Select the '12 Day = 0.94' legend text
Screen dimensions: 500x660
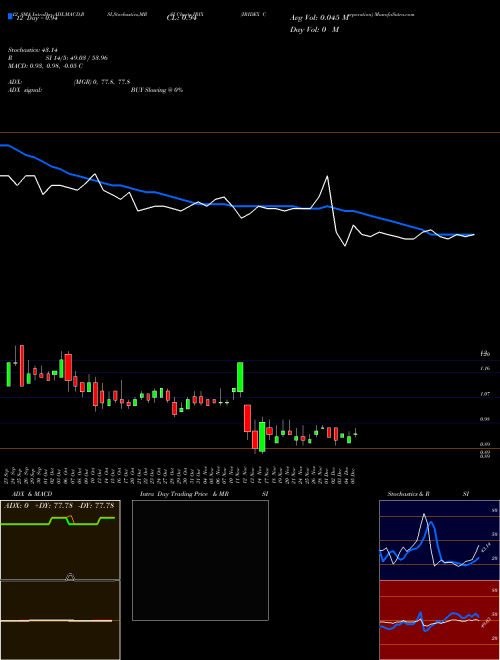coord(36,18)
